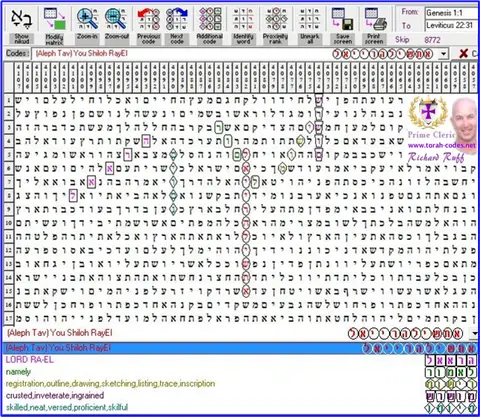
Task: Activate the Identify word tool
Action: [x=243, y=25]
